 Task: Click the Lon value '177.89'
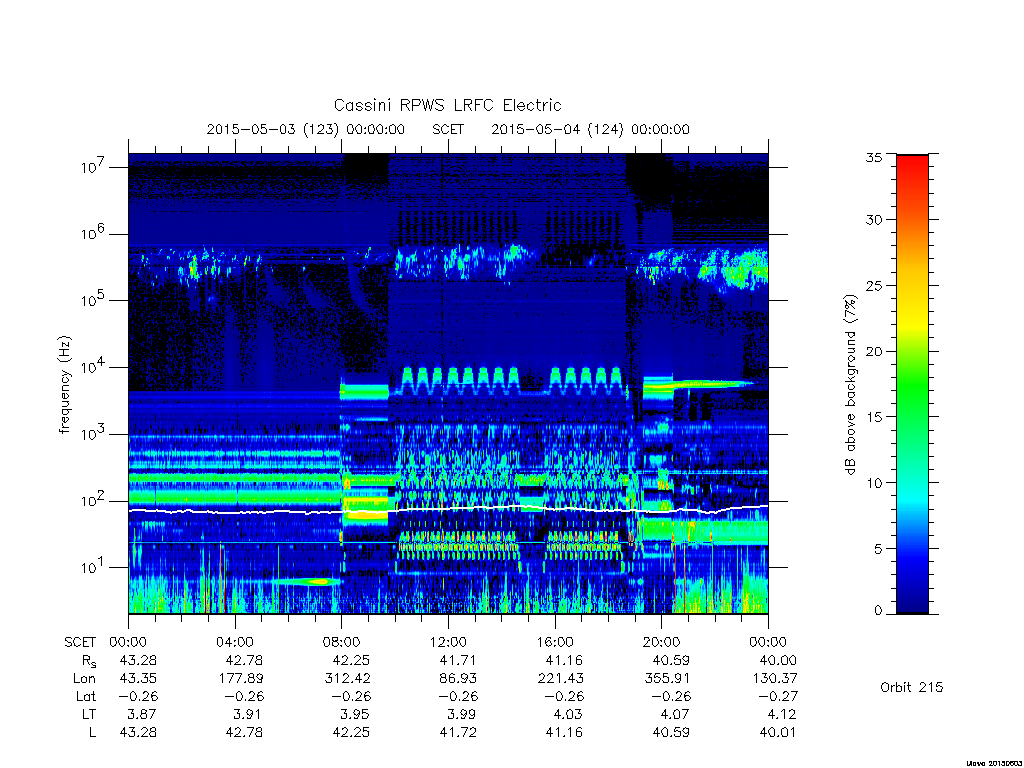241,679
